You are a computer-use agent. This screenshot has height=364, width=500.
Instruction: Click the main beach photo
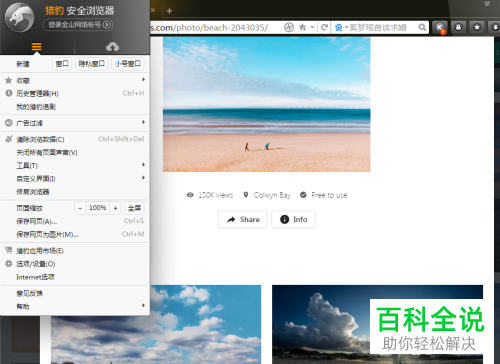(266, 104)
